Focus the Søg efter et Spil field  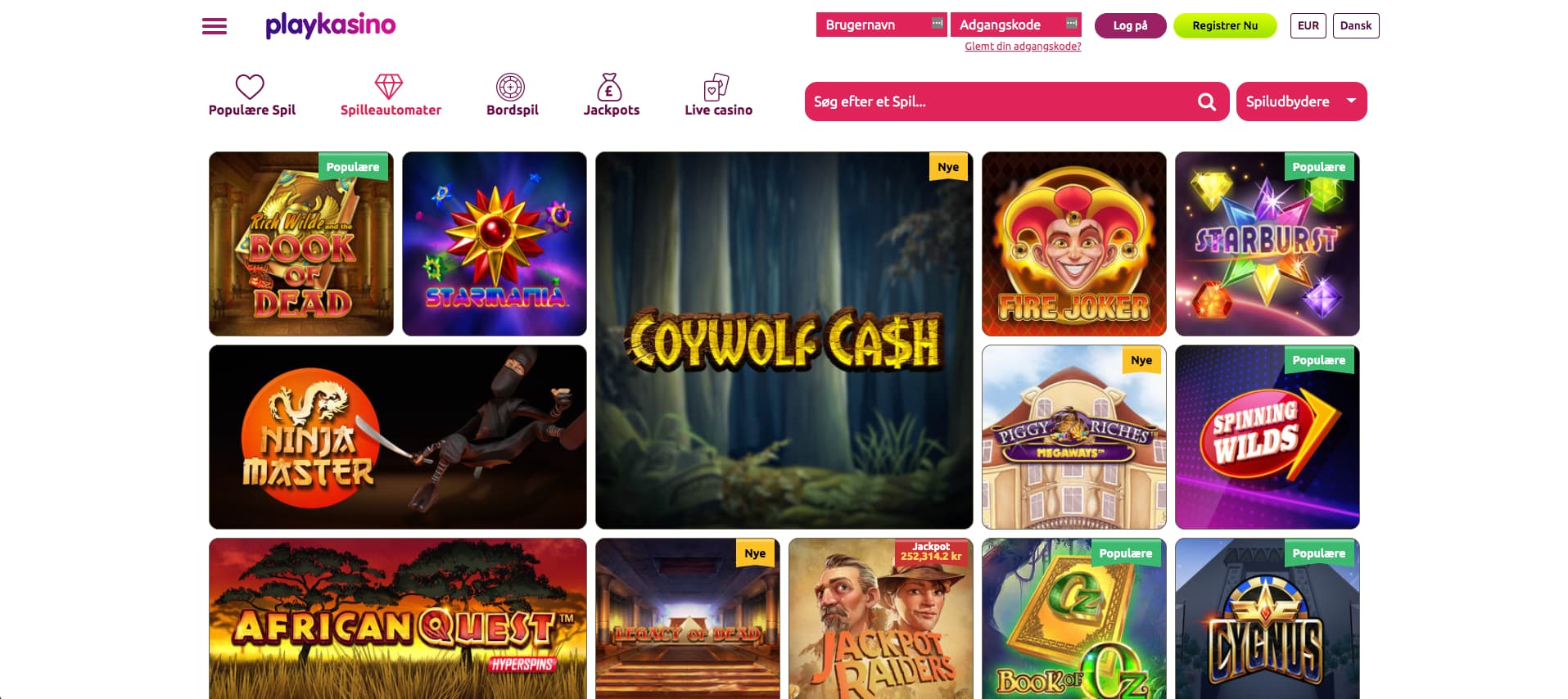pos(1001,101)
